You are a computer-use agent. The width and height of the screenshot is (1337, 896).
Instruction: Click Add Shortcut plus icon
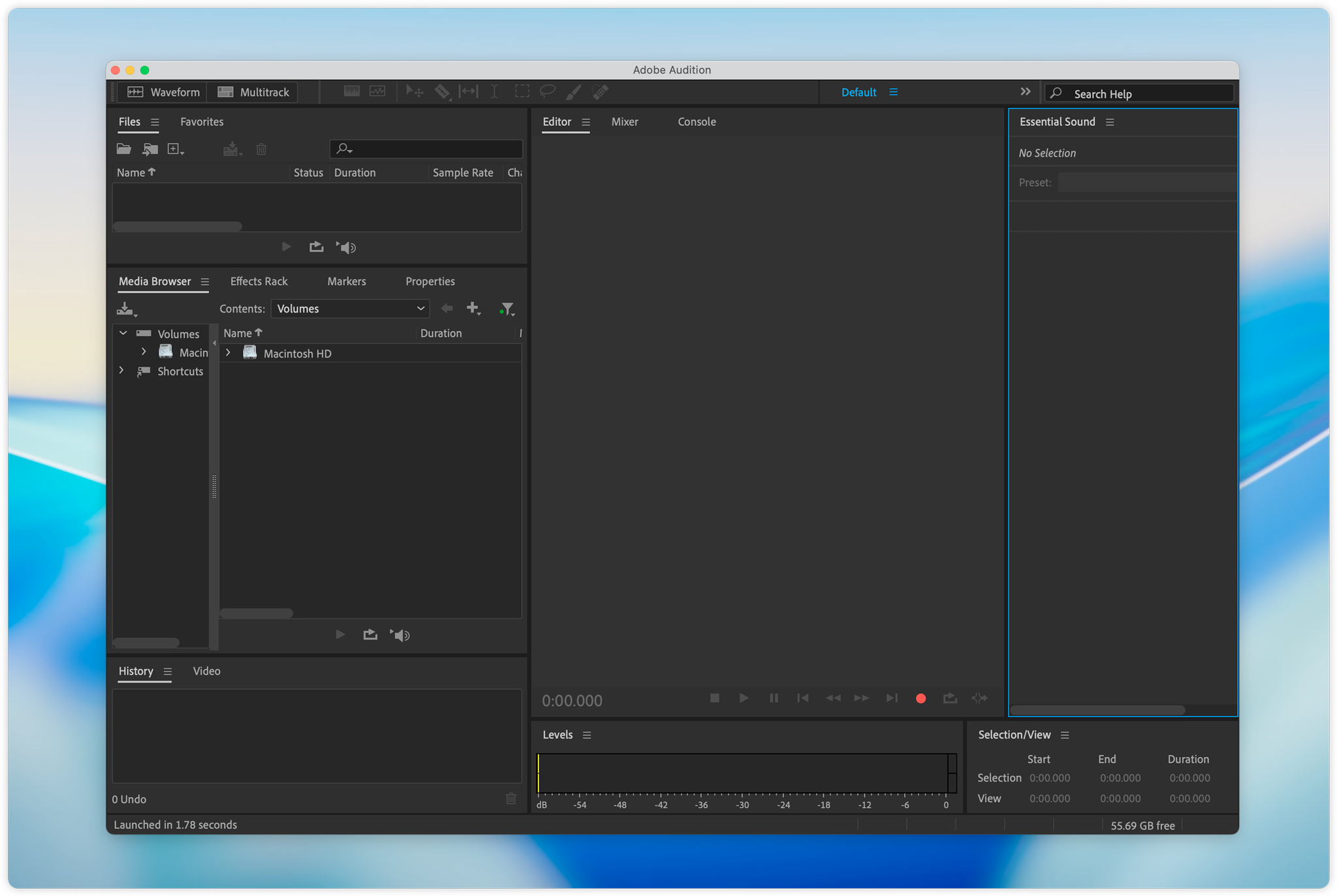(473, 308)
